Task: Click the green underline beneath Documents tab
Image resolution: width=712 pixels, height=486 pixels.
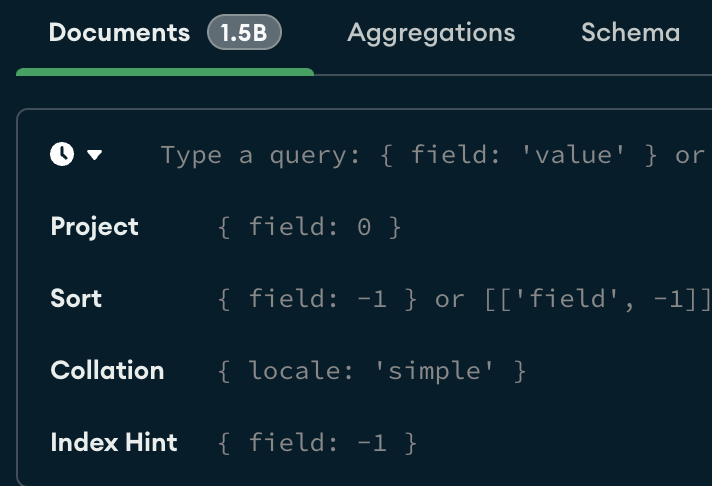Action: (165, 72)
